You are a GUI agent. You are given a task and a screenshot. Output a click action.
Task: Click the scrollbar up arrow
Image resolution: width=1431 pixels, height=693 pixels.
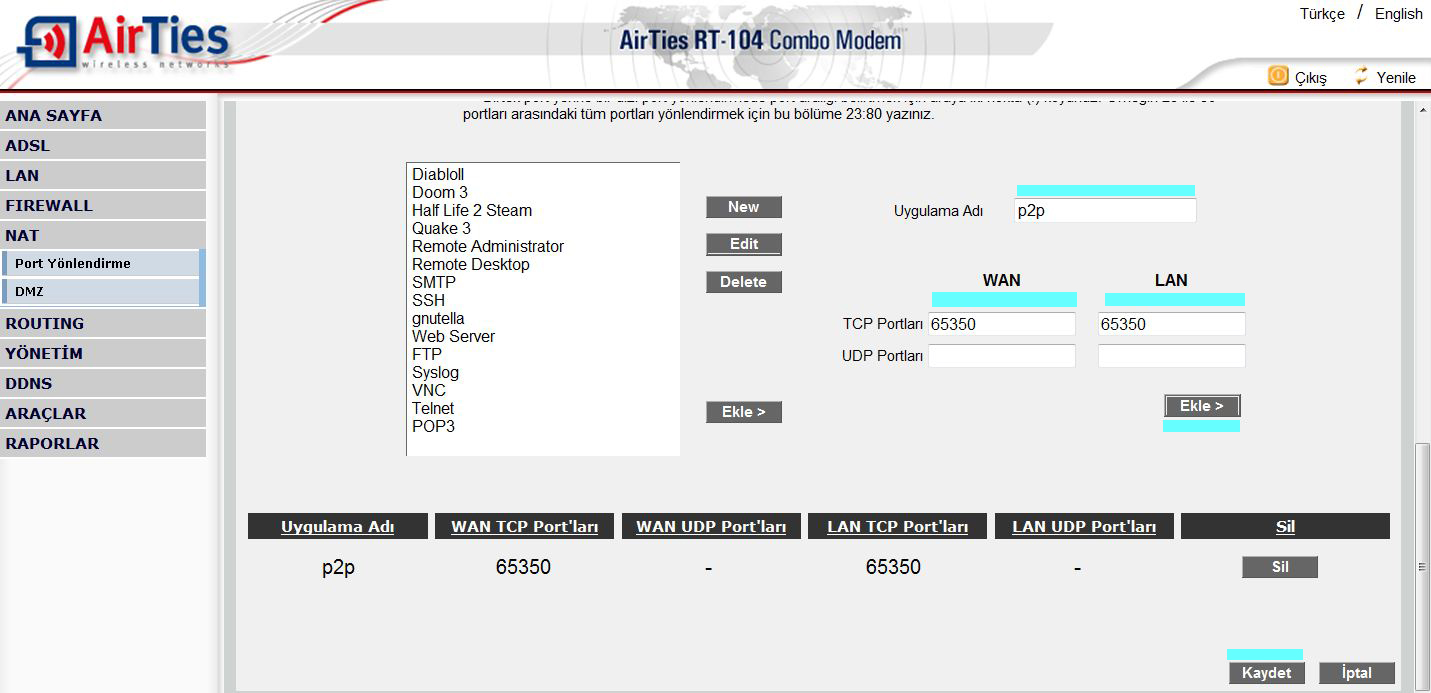[1422, 108]
